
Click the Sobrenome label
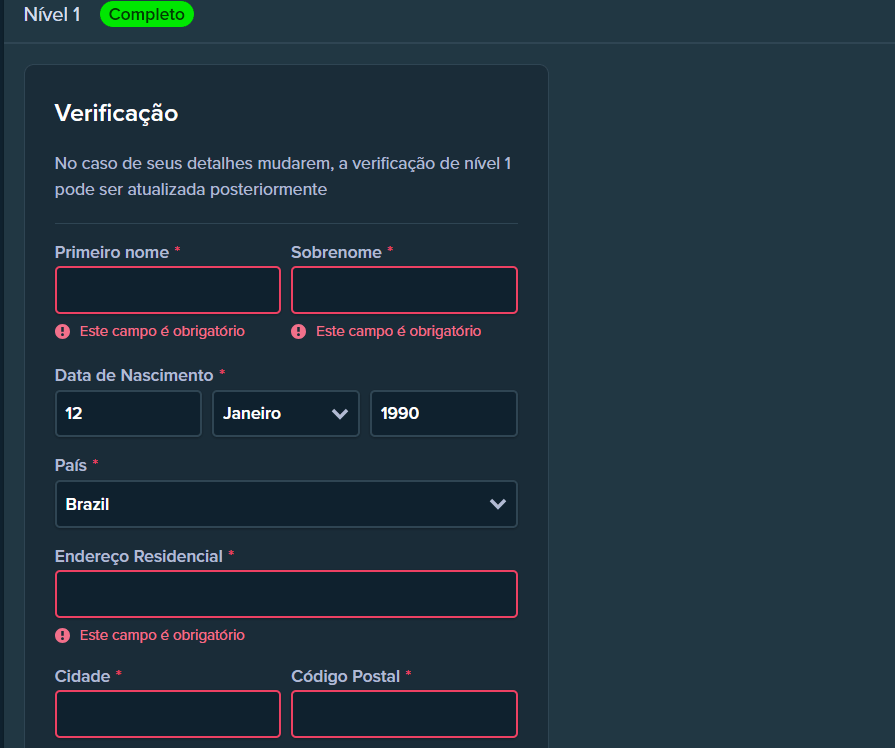click(336, 252)
